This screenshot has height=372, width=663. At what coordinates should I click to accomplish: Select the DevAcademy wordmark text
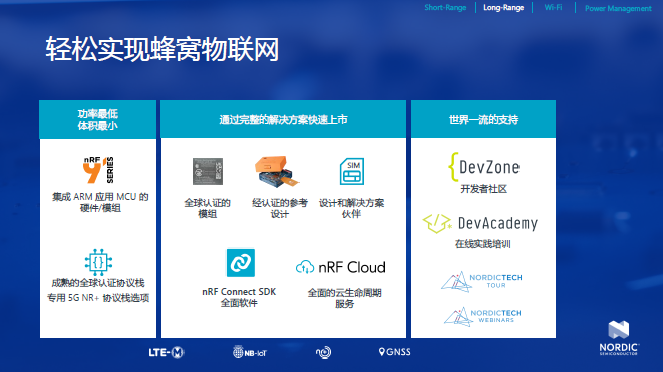click(498, 223)
